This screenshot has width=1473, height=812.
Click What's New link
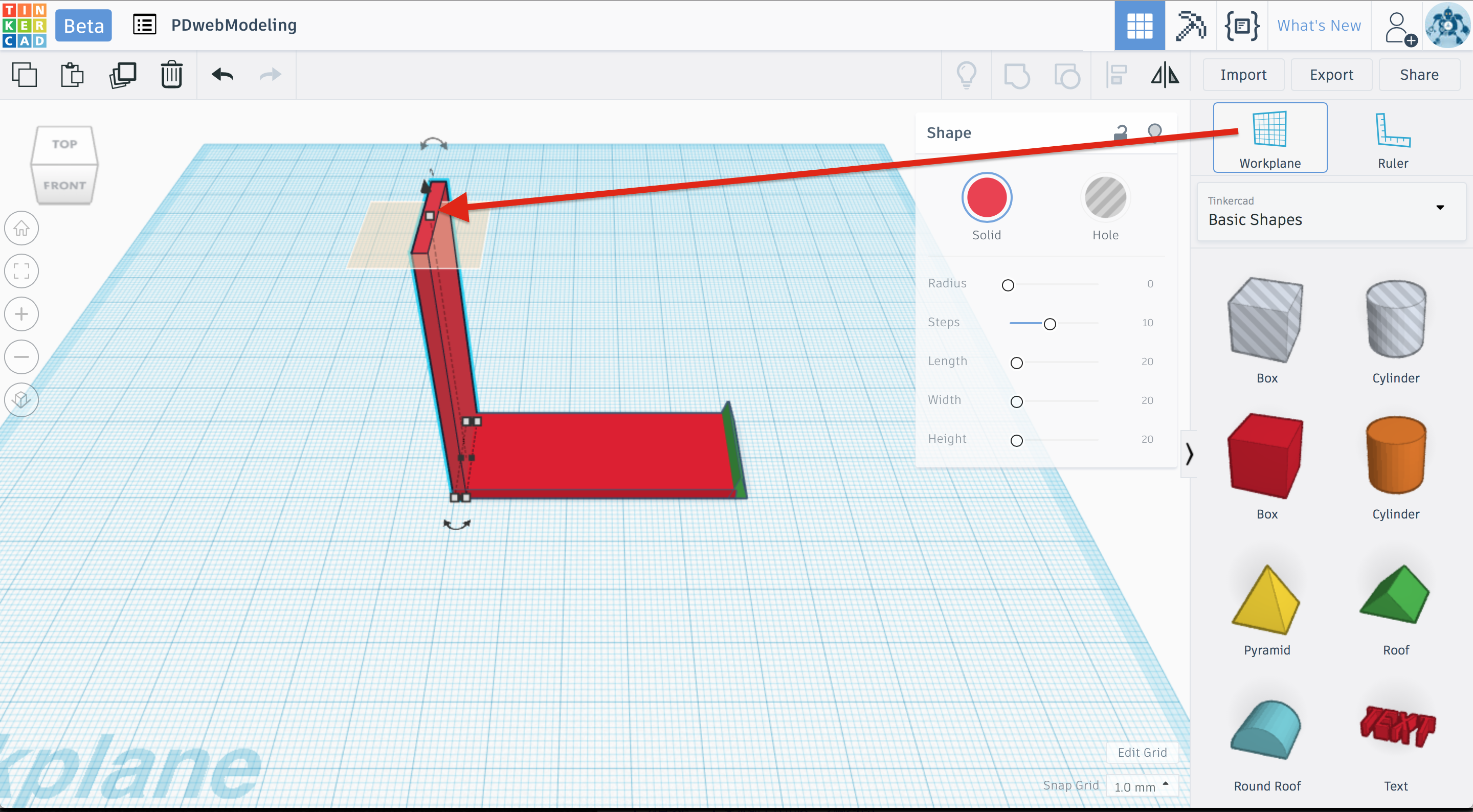[x=1319, y=26]
